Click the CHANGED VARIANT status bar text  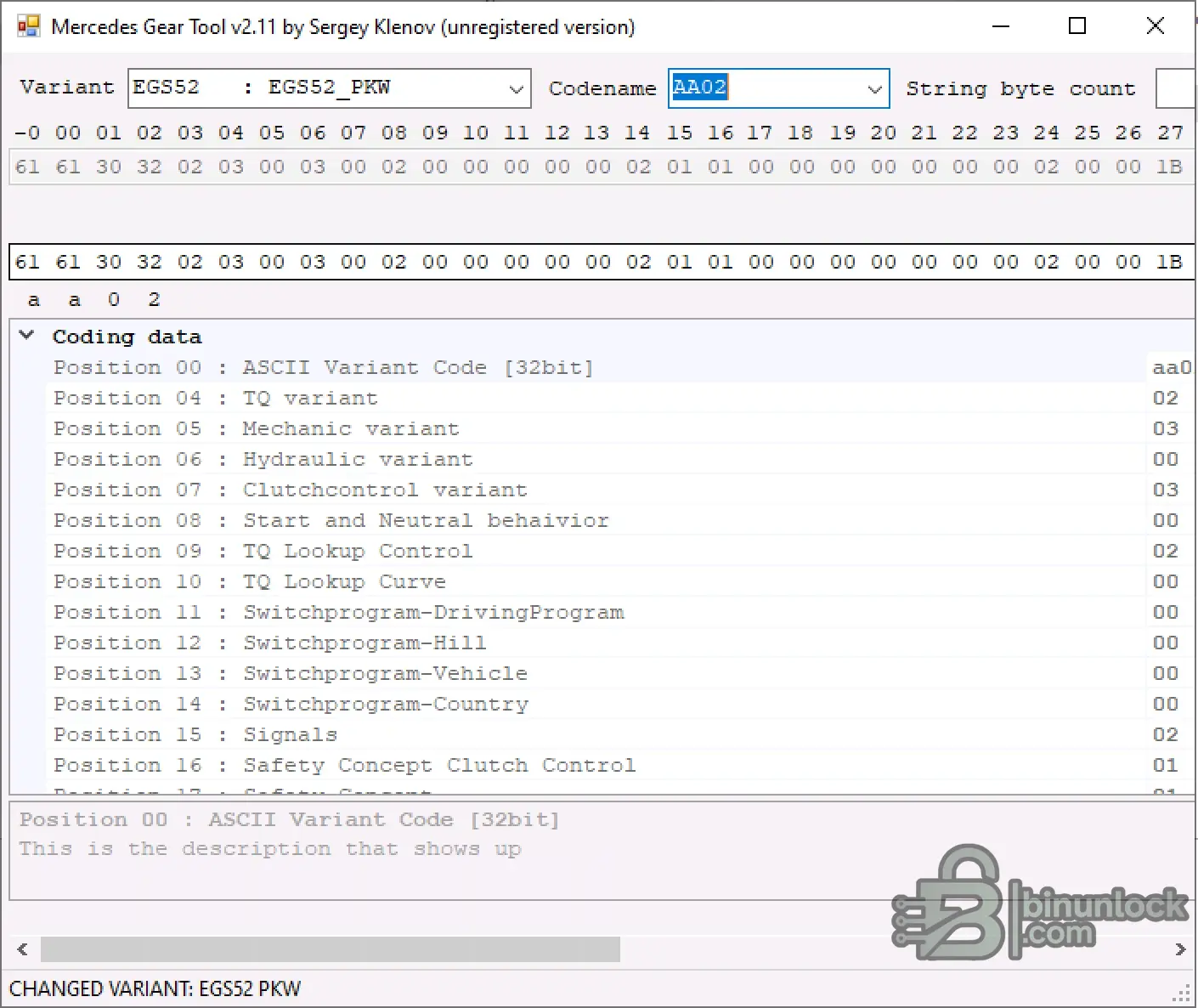155,988
